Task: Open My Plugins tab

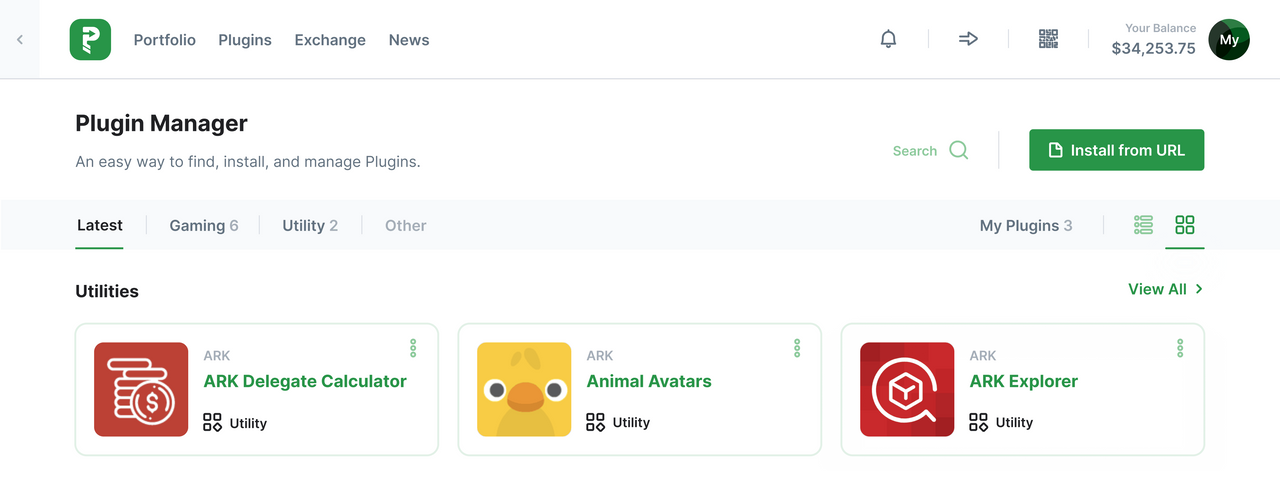Action: 1026,225
